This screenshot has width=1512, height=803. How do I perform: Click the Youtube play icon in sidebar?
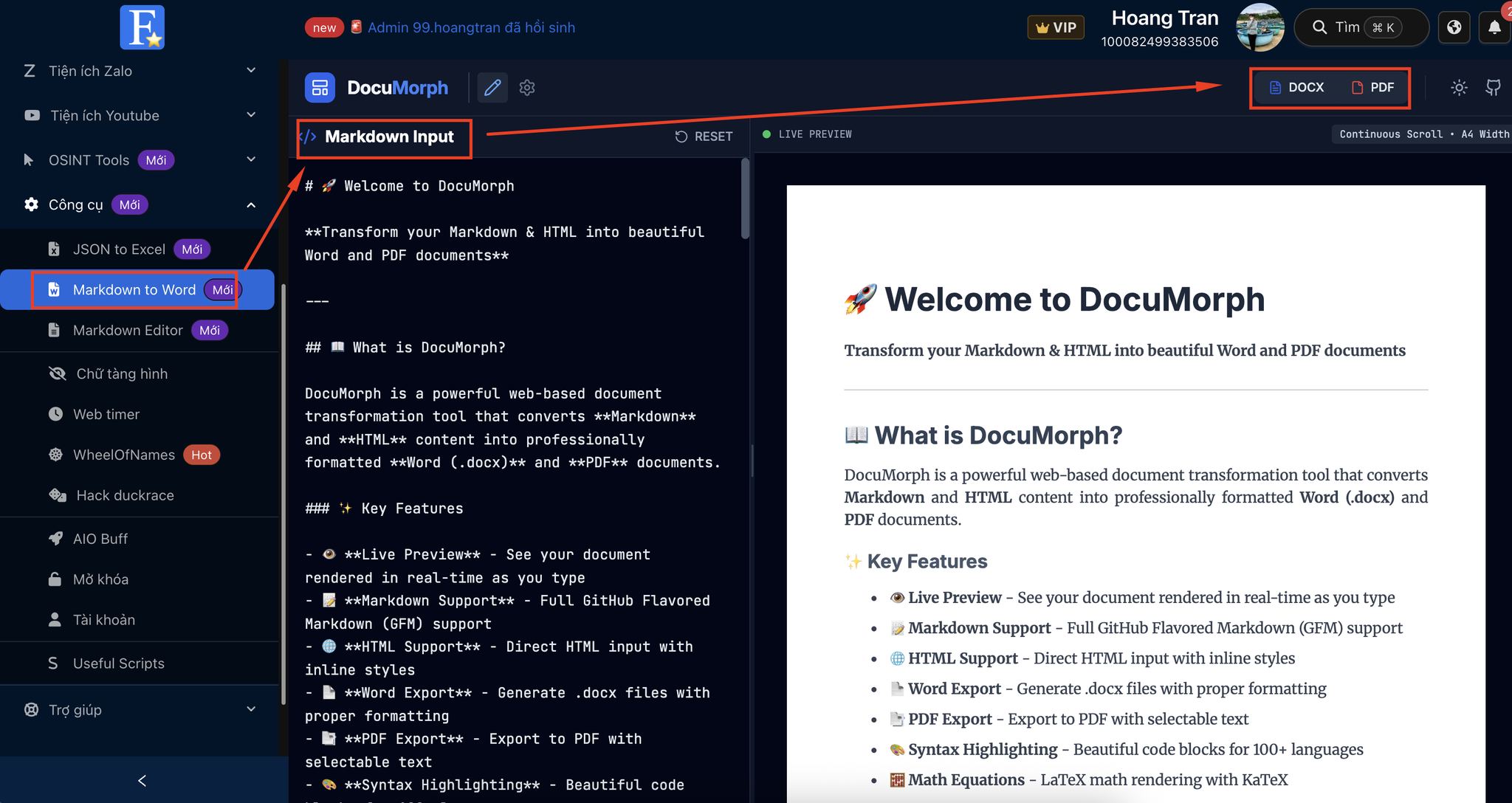pyautogui.click(x=32, y=115)
